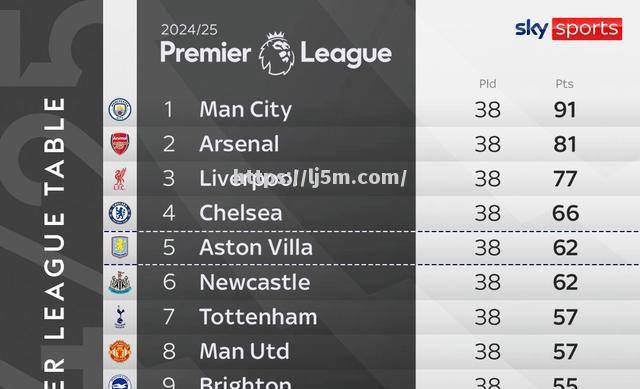Click the Brighton club crest

120,382
